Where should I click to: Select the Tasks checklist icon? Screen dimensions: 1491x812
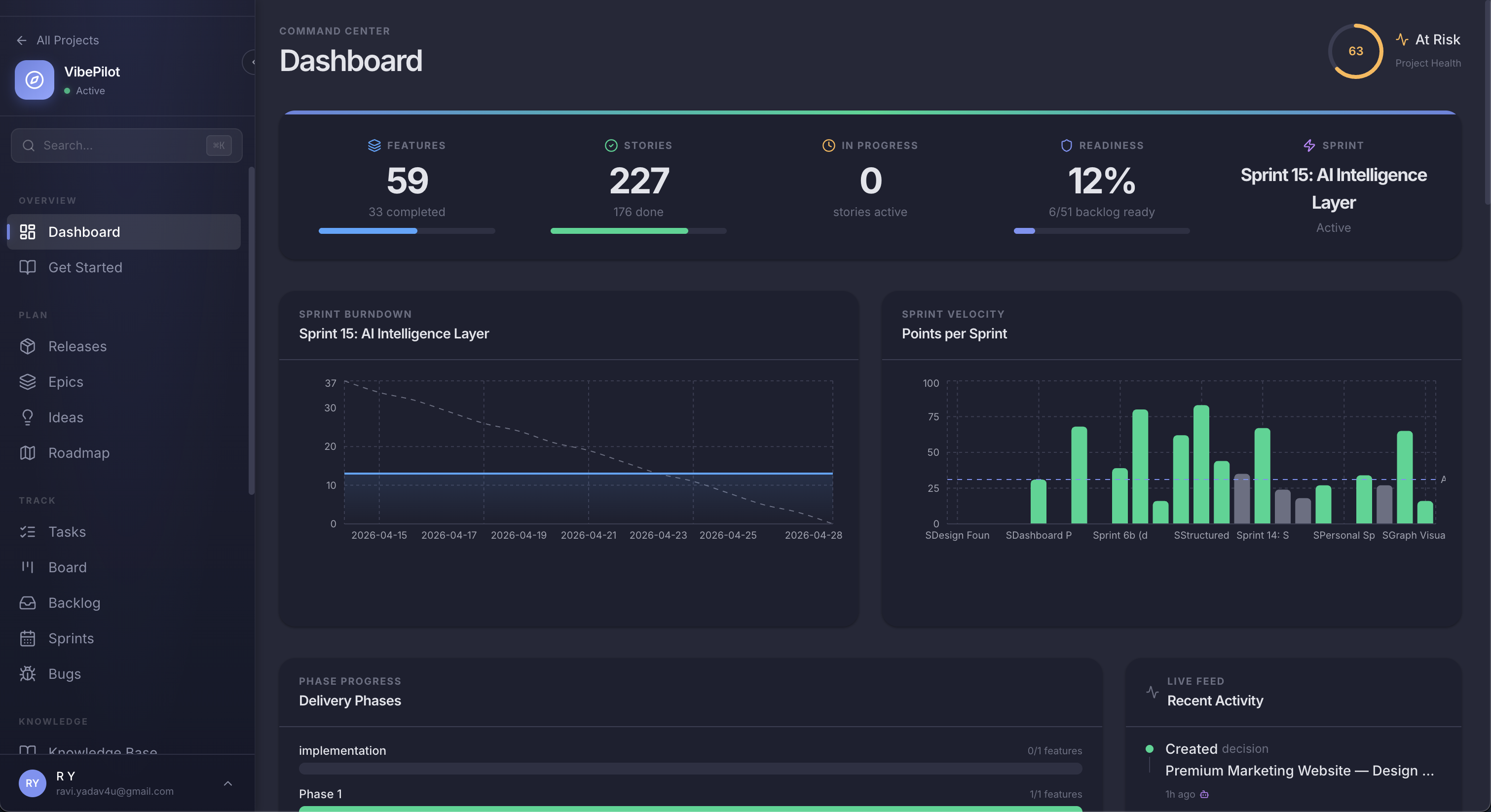pyautogui.click(x=28, y=532)
